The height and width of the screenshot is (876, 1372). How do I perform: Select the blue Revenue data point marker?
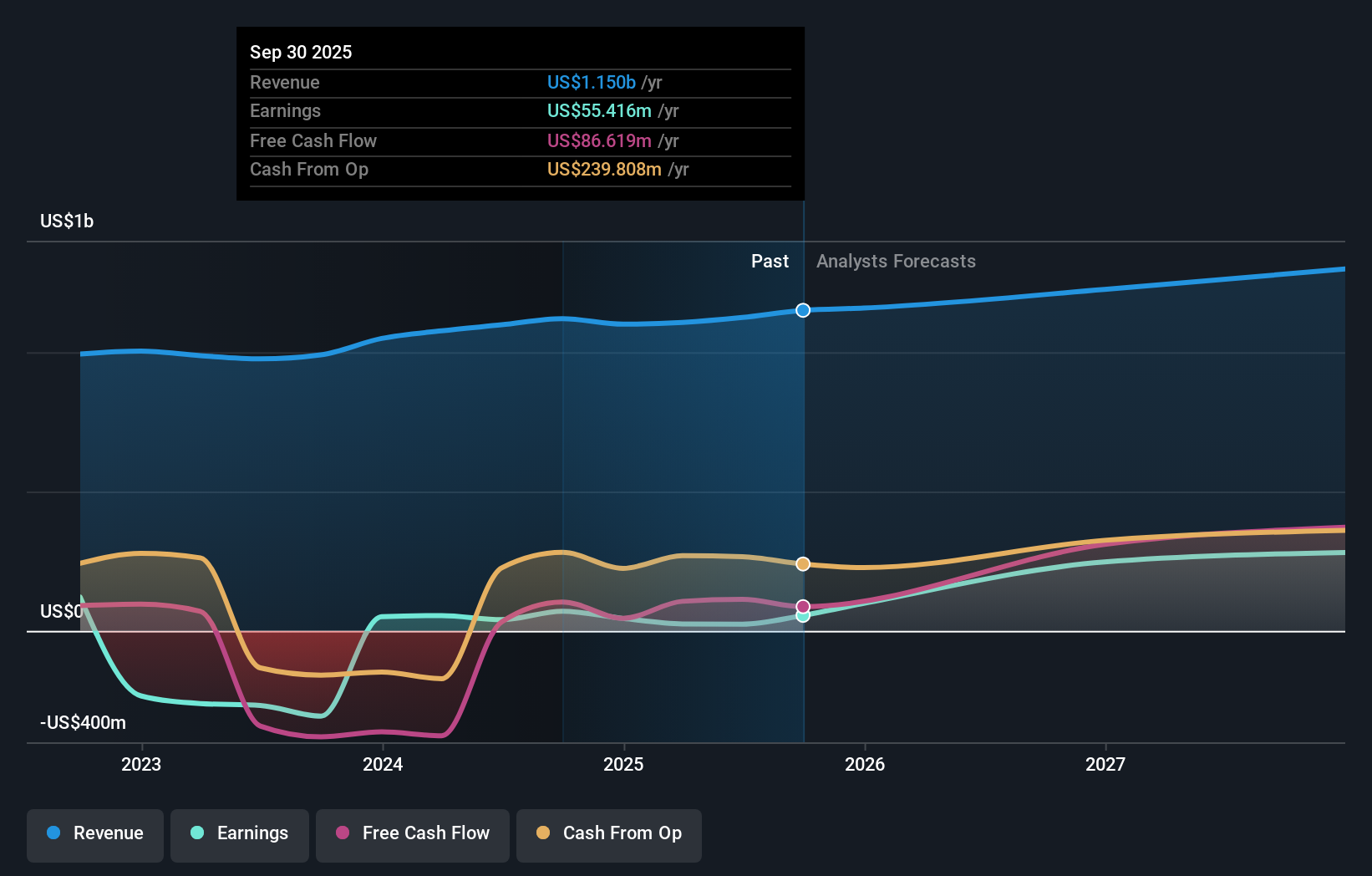click(x=803, y=310)
